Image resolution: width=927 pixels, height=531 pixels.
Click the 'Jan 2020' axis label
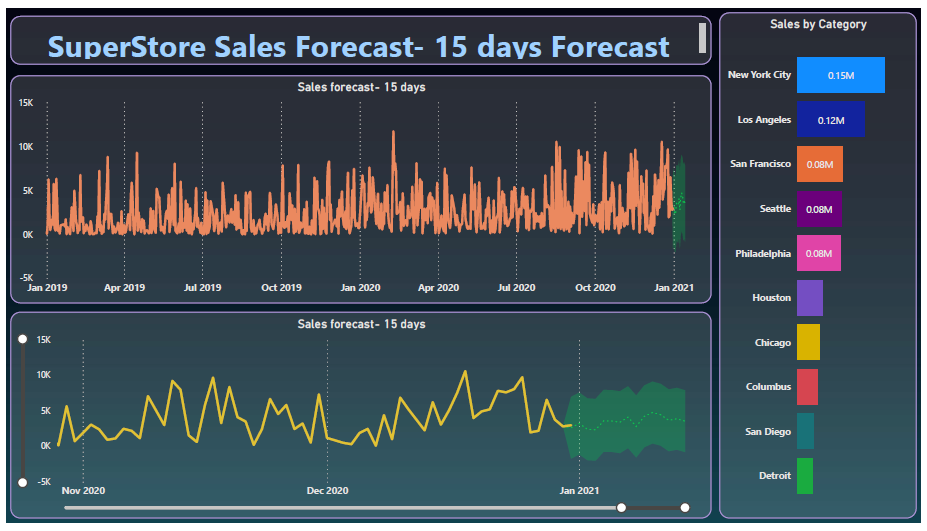[360, 287]
